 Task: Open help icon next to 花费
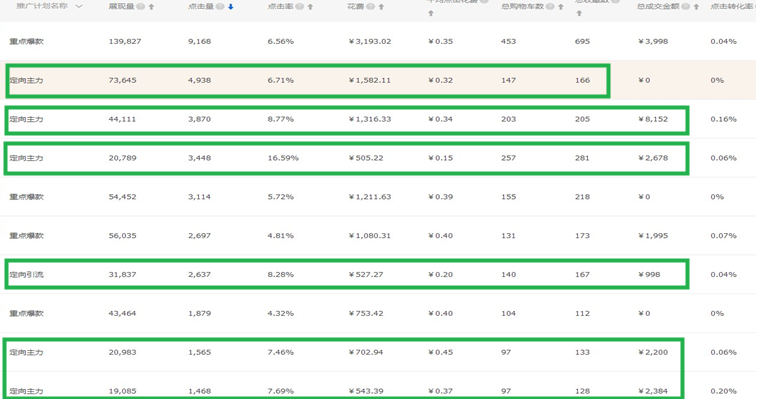click(x=371, y=6)
